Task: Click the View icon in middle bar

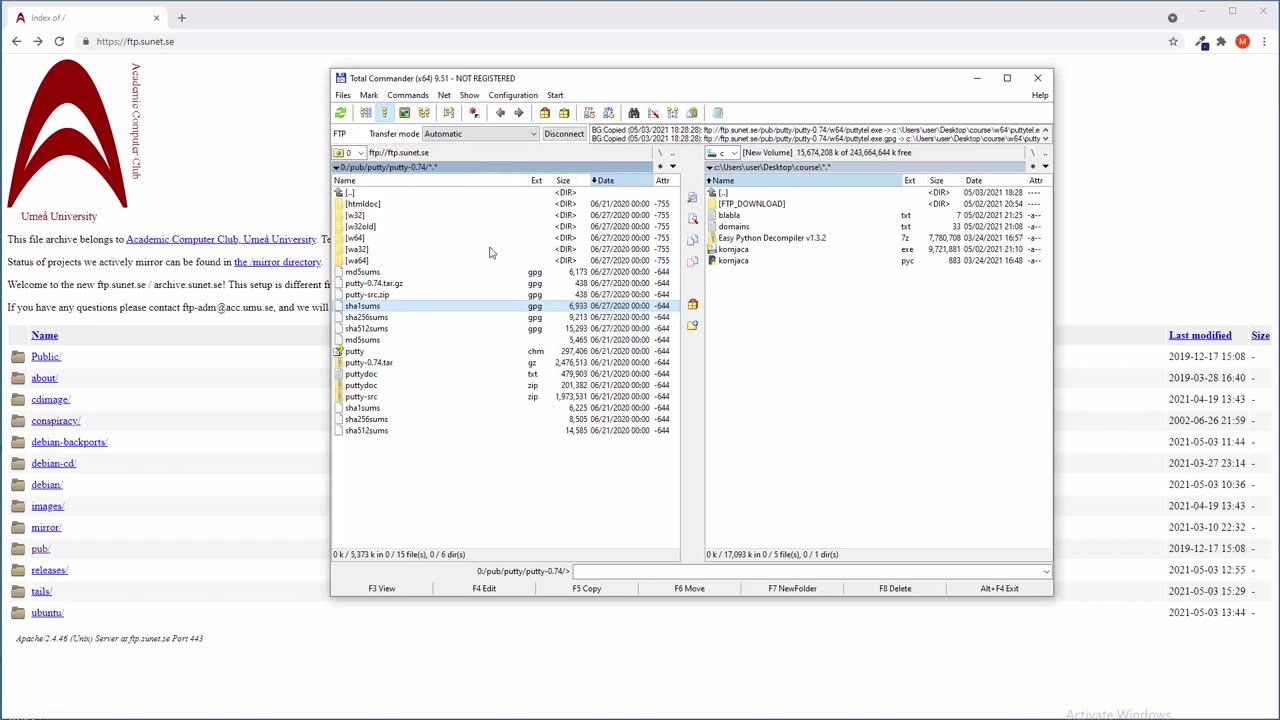Action: (692, 198)
